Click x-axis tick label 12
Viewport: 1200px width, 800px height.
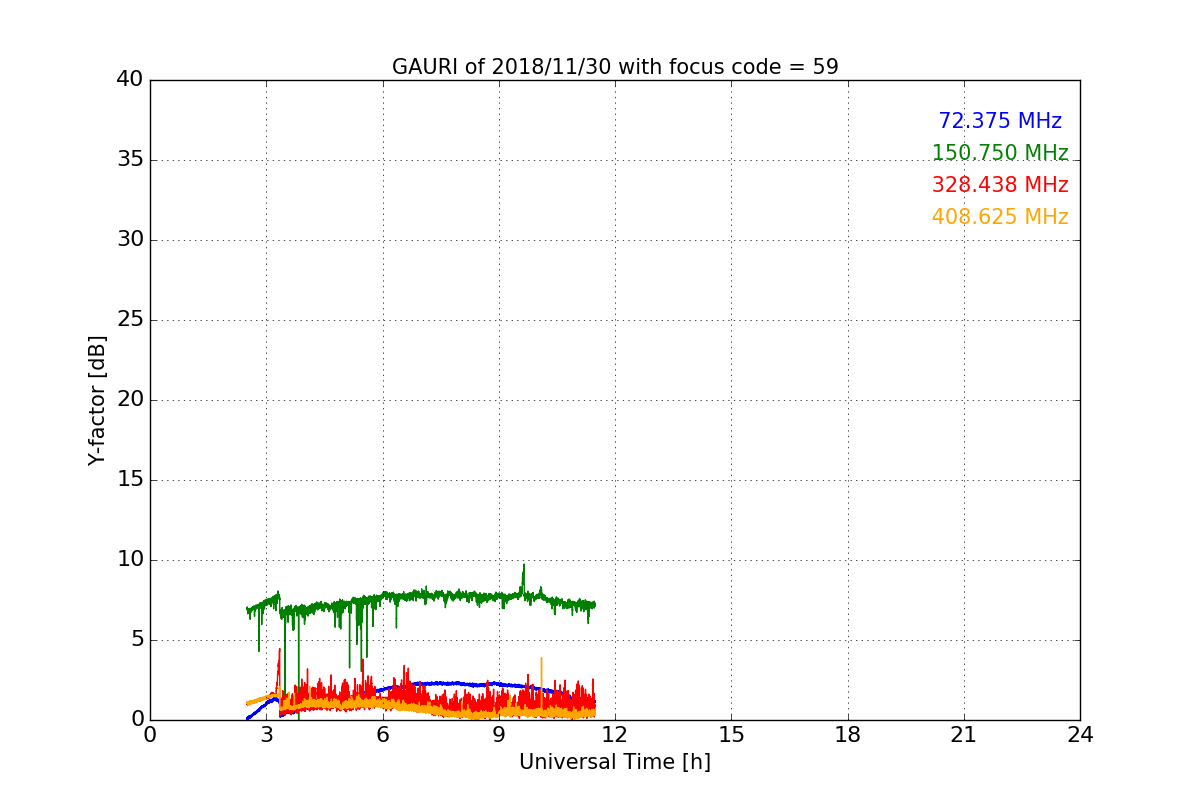pos(615,735)
